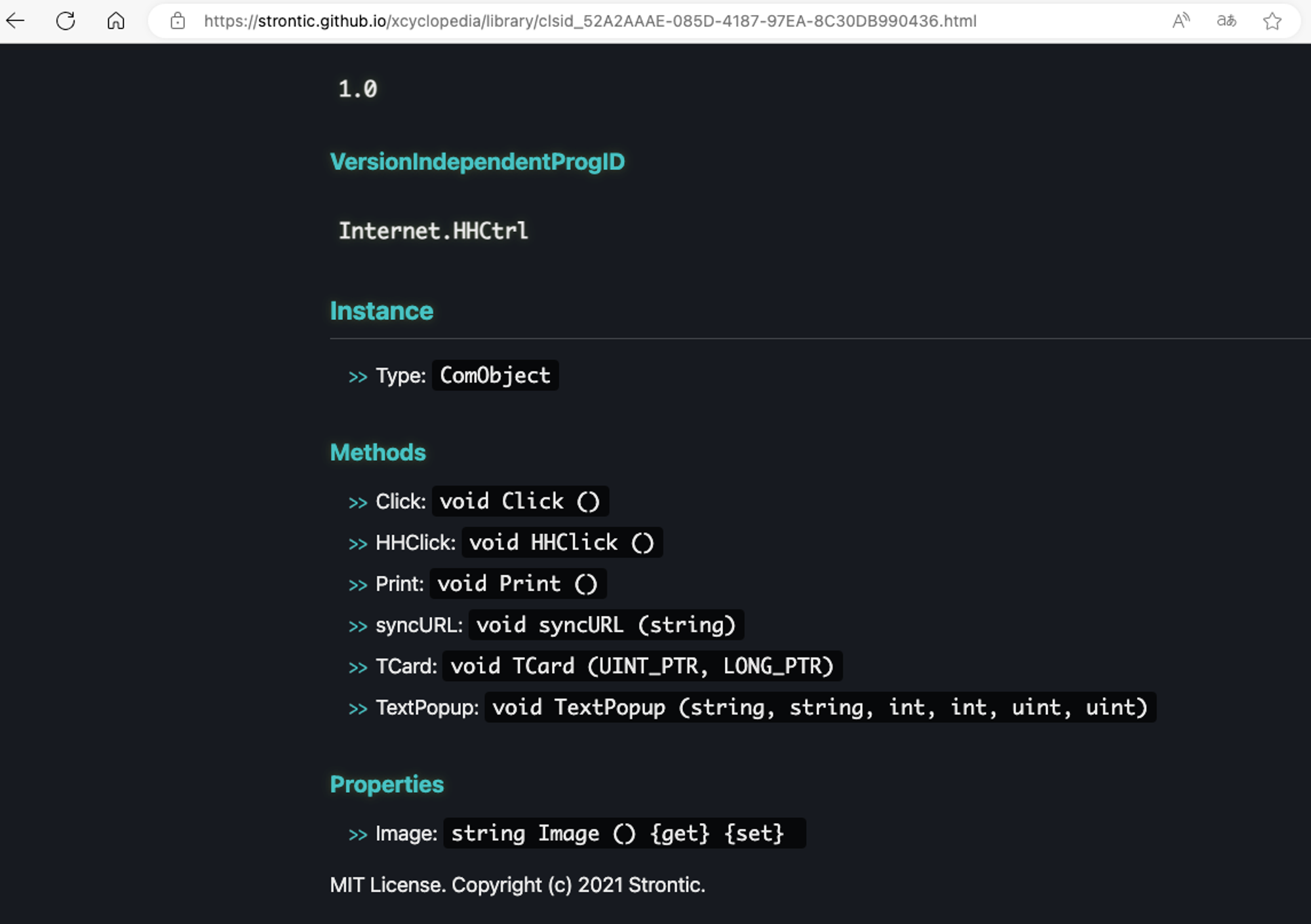Screen dimensions: 1311x924
Task: Click the address bar URL
Action: coord(590,21)
